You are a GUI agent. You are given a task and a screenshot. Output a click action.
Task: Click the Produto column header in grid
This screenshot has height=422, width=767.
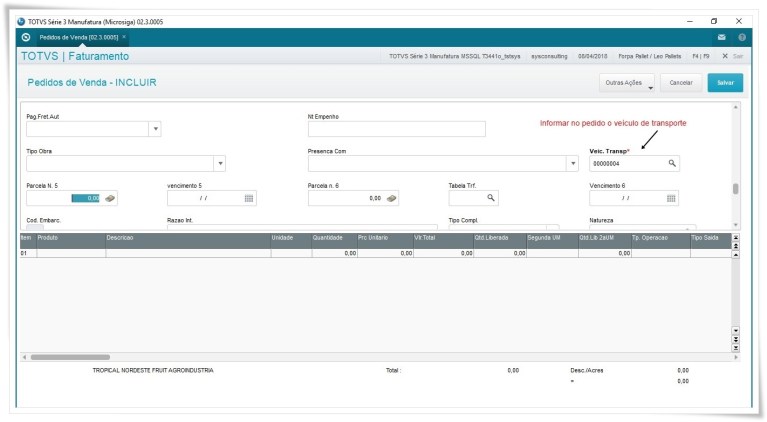(x=70, y=238)
